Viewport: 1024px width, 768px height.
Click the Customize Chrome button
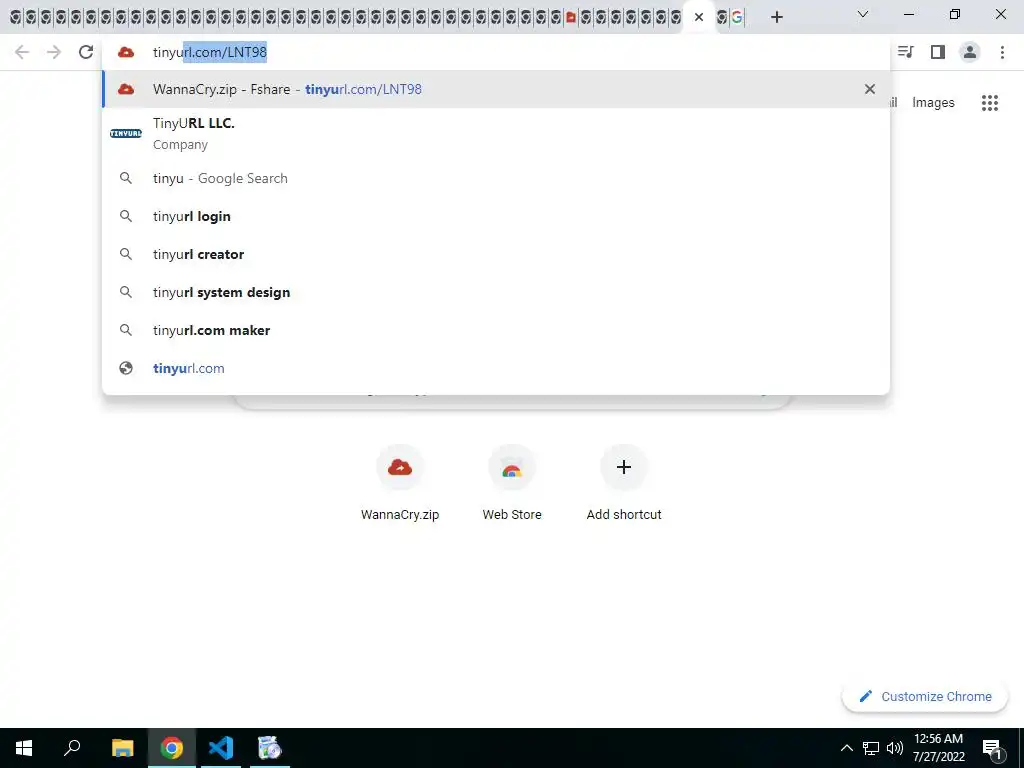pyautogui.click(x=925, y=696)
